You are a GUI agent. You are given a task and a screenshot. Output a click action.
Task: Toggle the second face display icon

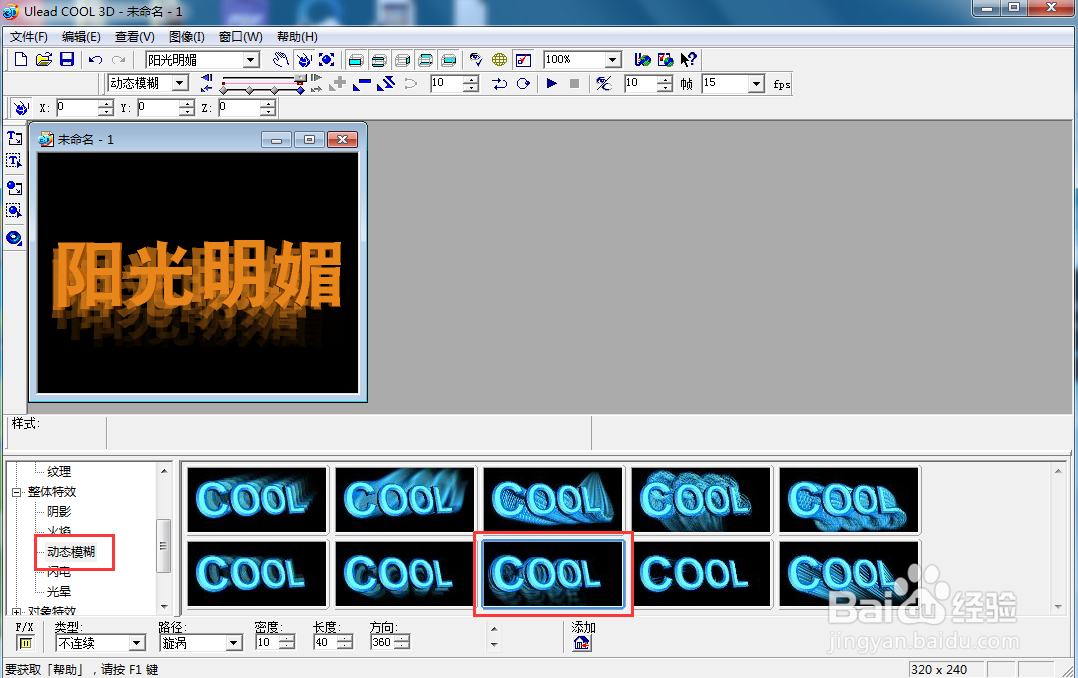click(379, 61)
